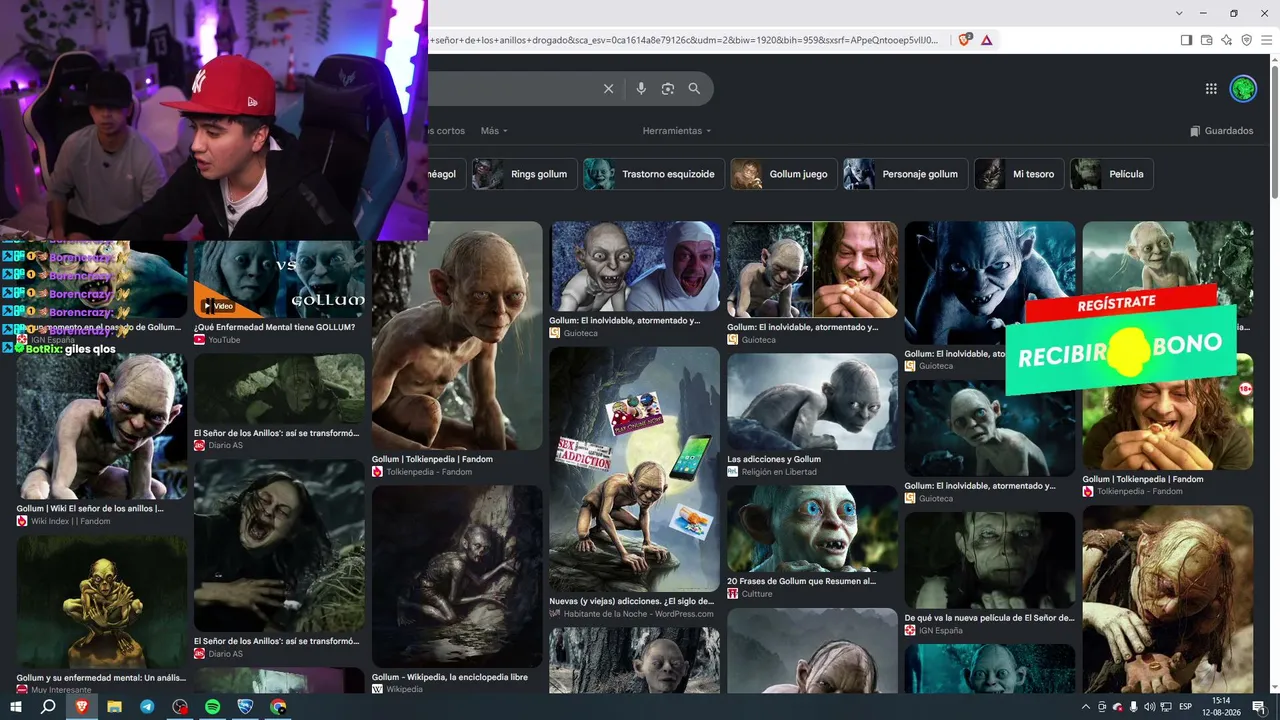Expand the Herramientas dropdown
Screen dimensions: 1280x720
click(x=677, y=131)
